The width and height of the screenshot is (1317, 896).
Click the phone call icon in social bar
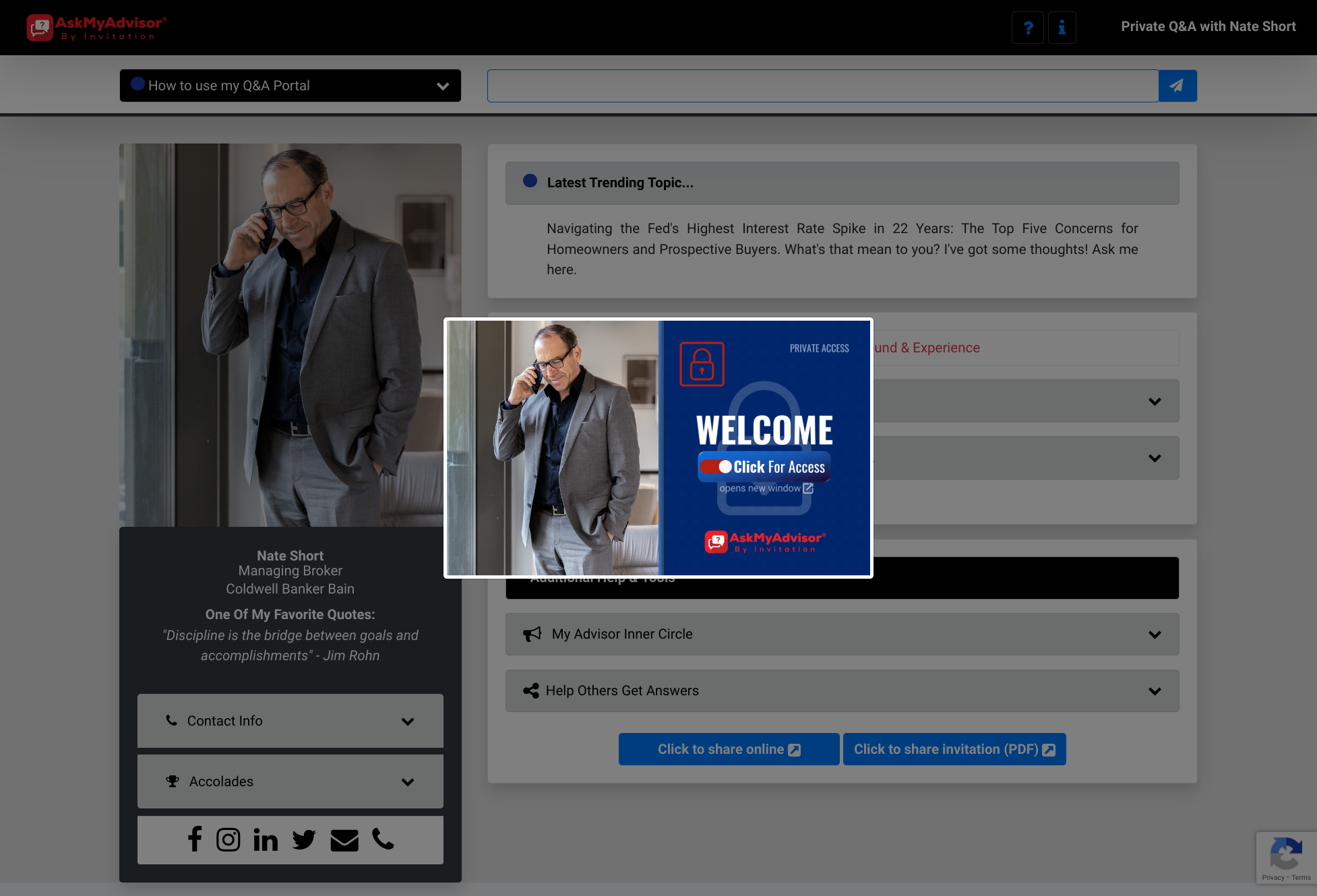point(383,839)
